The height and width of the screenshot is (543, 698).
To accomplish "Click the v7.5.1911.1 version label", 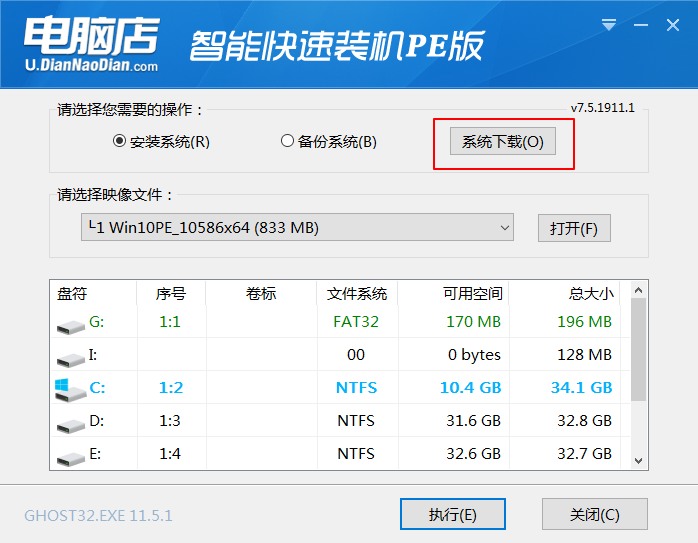I will pyautogui.click(x=603, y=108).
